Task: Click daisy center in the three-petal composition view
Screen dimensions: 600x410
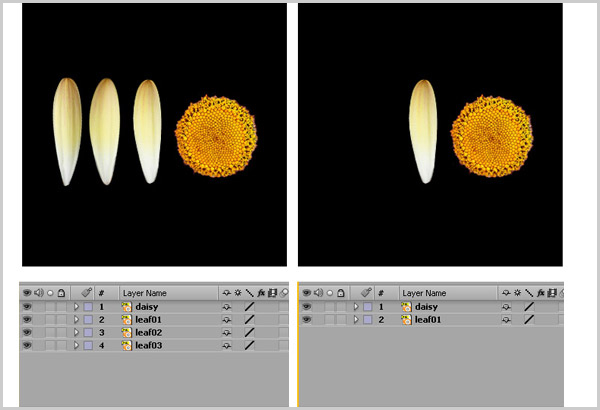Action: (x=216, y=137)
